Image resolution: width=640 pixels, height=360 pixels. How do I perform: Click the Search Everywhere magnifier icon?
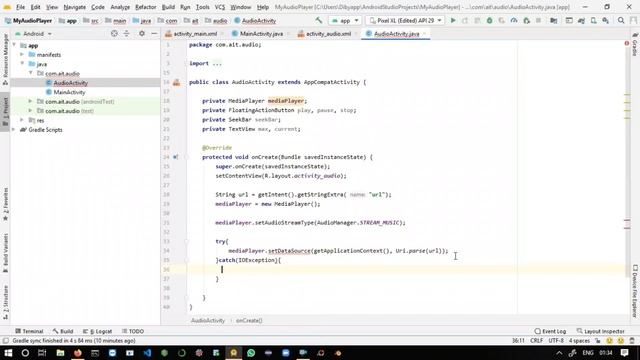pyautogui.click(x=621, y=20)
